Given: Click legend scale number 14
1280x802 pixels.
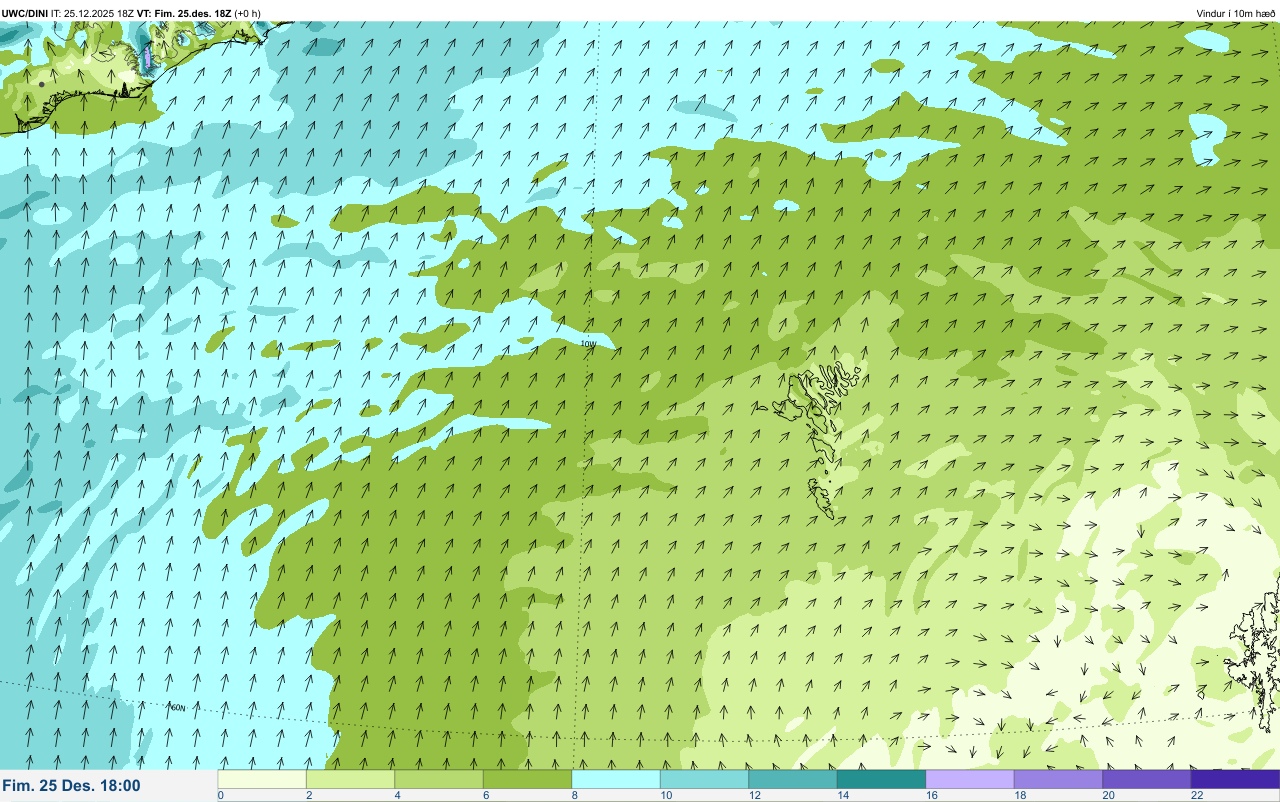Looking at the screenshot, I should coord(843,795).
